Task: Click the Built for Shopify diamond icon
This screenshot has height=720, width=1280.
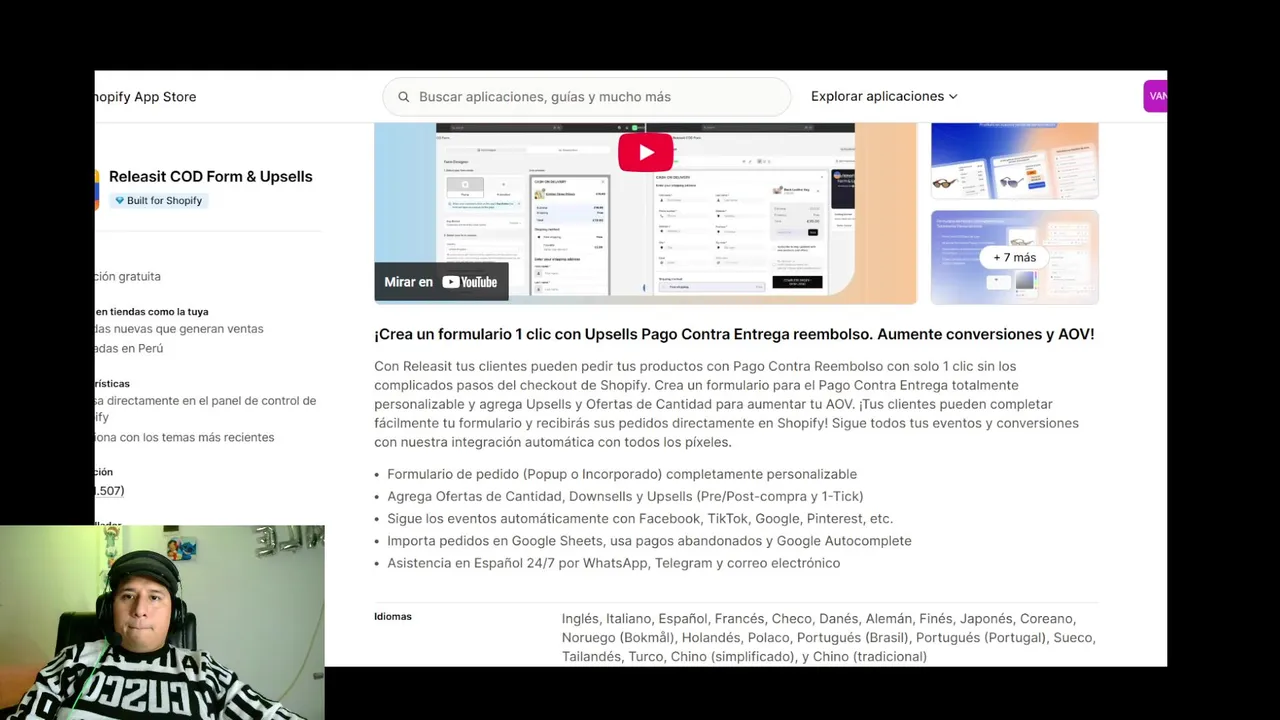Action: pyautogui.click(x=120, y=200)
